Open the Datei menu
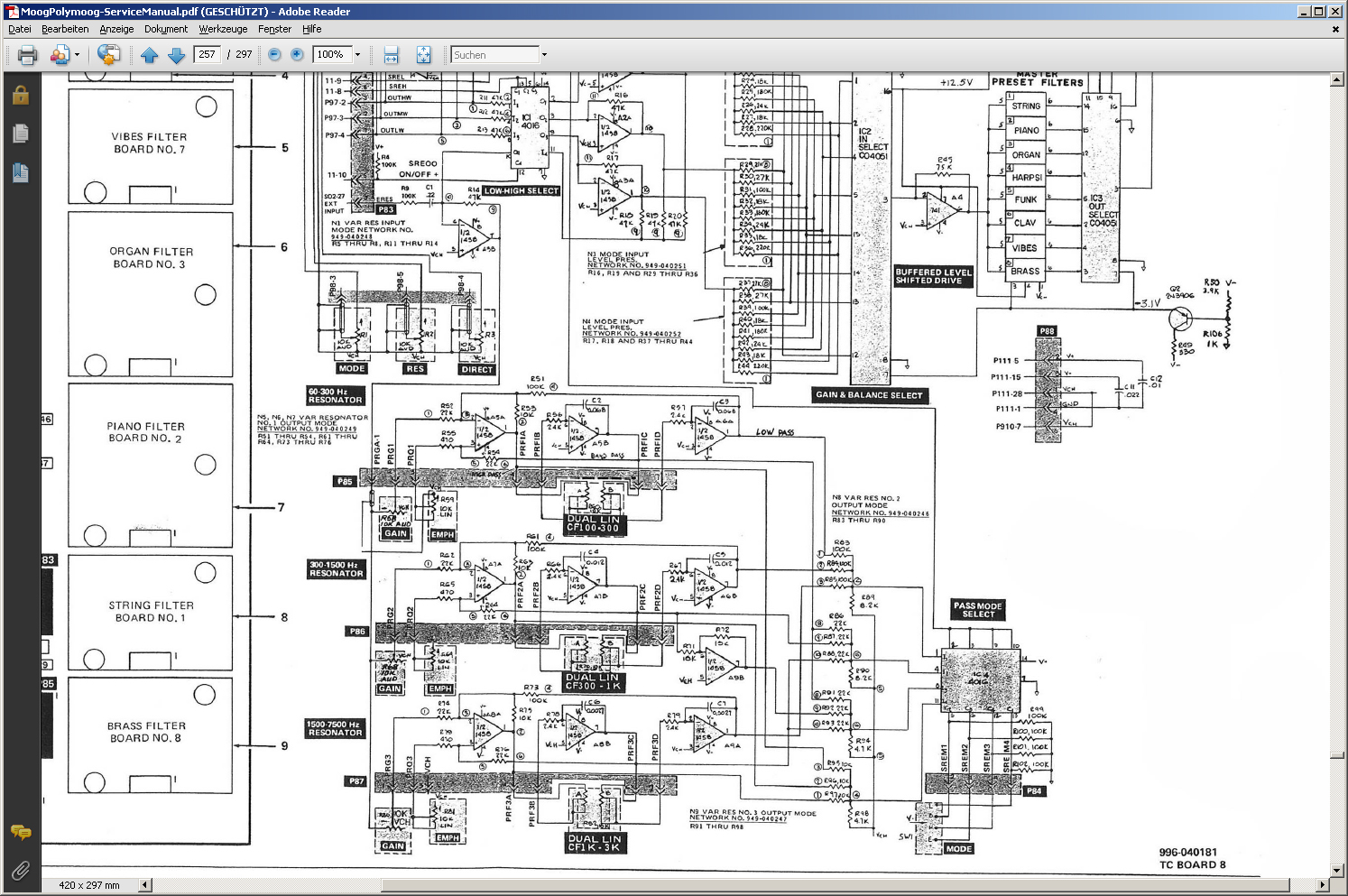This screenshot has height=896, width=1348. [x=19, y=29]
